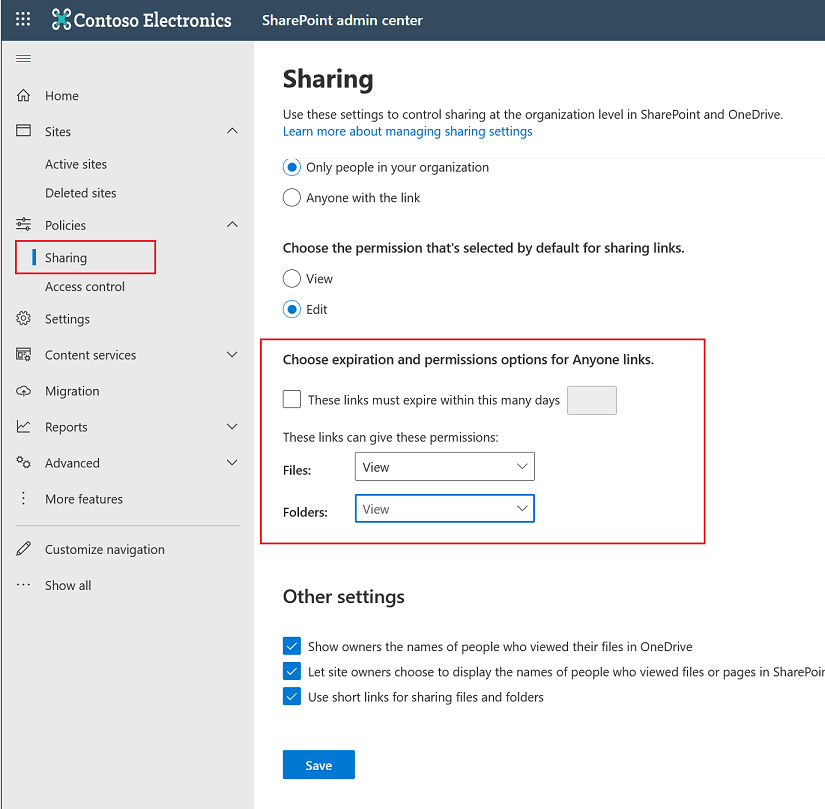Viewport: 825px width, 809px height.
Task: Uncheck Use short links for sharing
Action: 292,696
